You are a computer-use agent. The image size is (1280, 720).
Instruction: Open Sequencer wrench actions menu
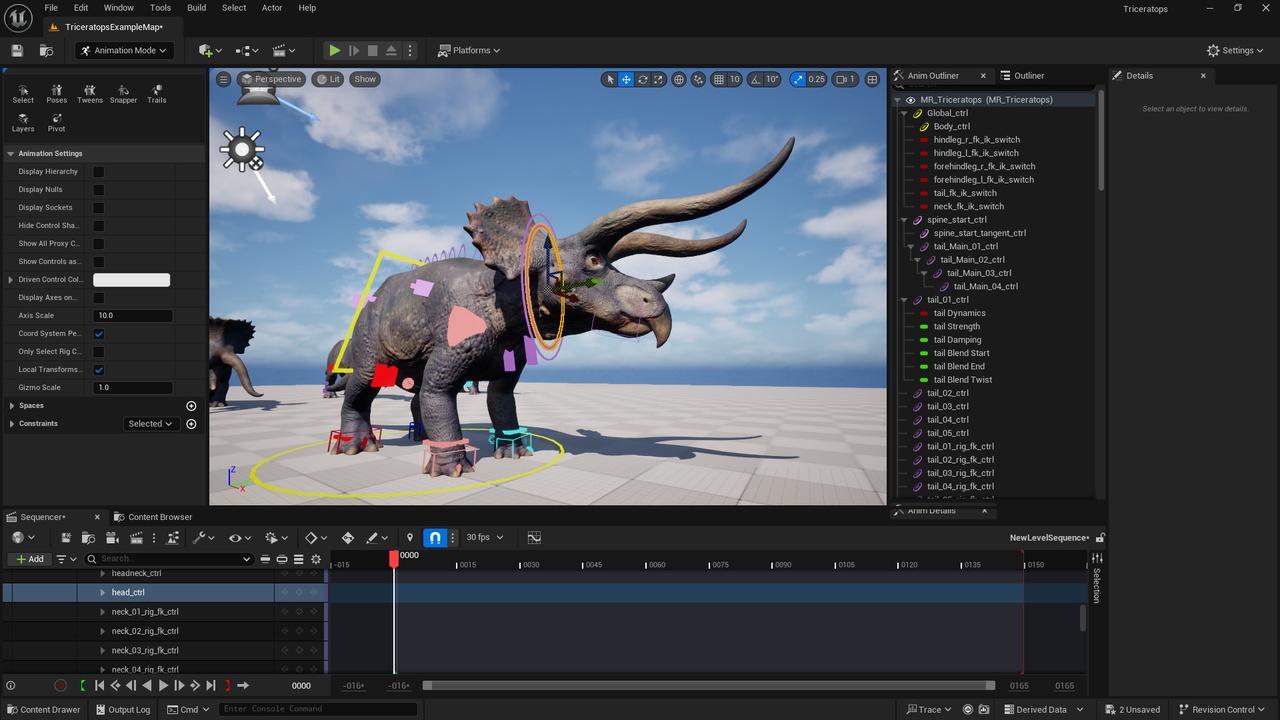pyautogui.click(x=203, y=537)
